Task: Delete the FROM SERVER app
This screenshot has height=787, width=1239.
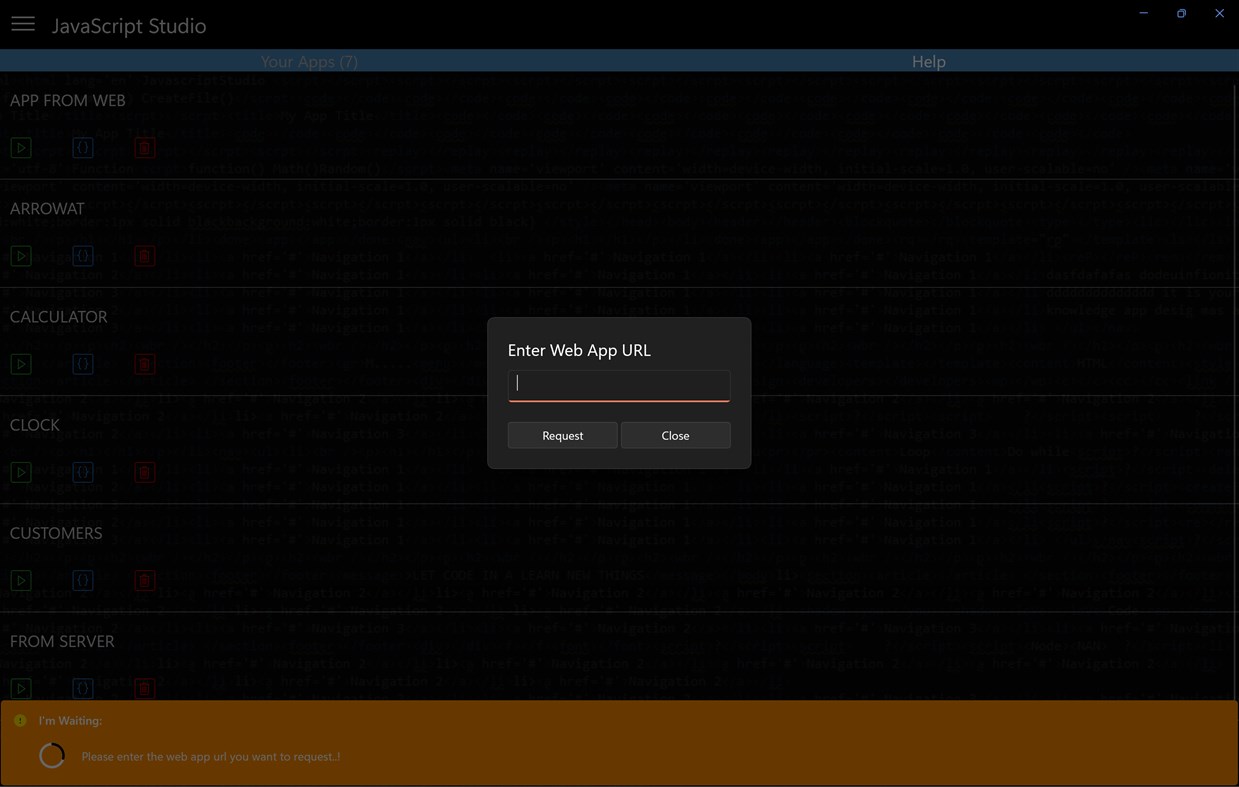Action: [x=144, y=688]
